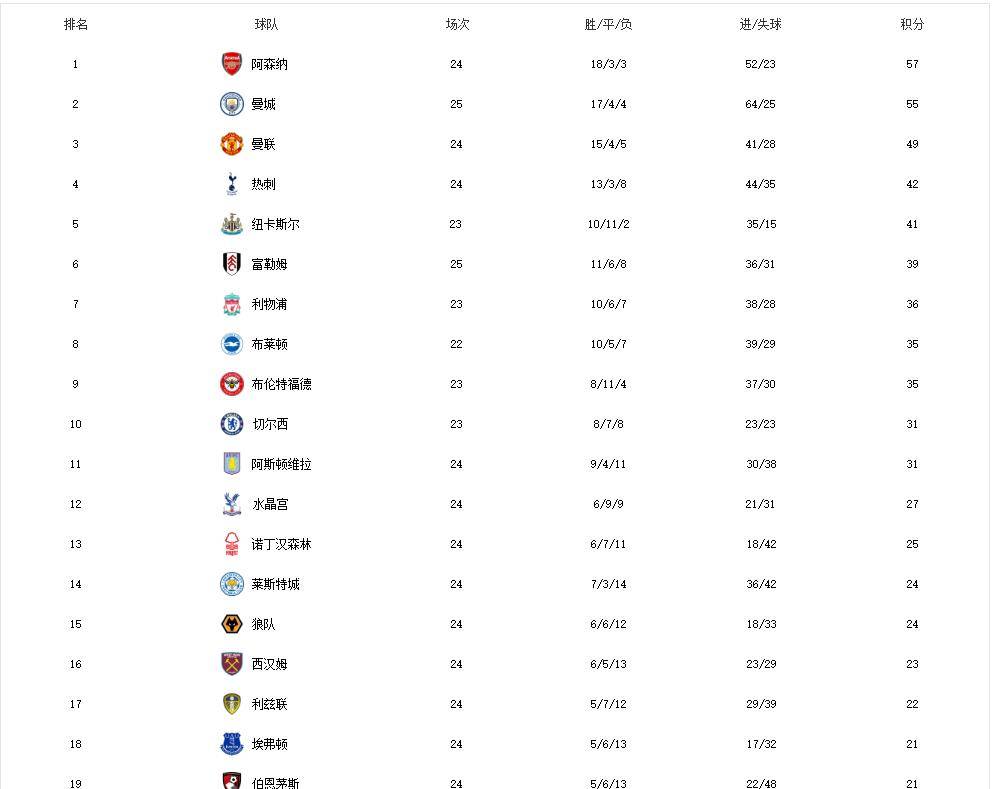Click the Brighton club crest icon
This screenshot has height=789, width=992.
231,344
